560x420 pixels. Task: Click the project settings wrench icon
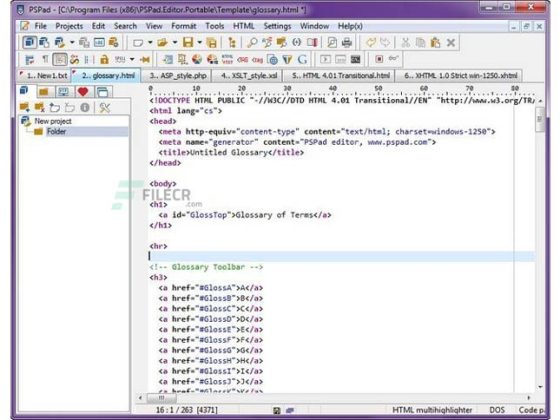105,107
